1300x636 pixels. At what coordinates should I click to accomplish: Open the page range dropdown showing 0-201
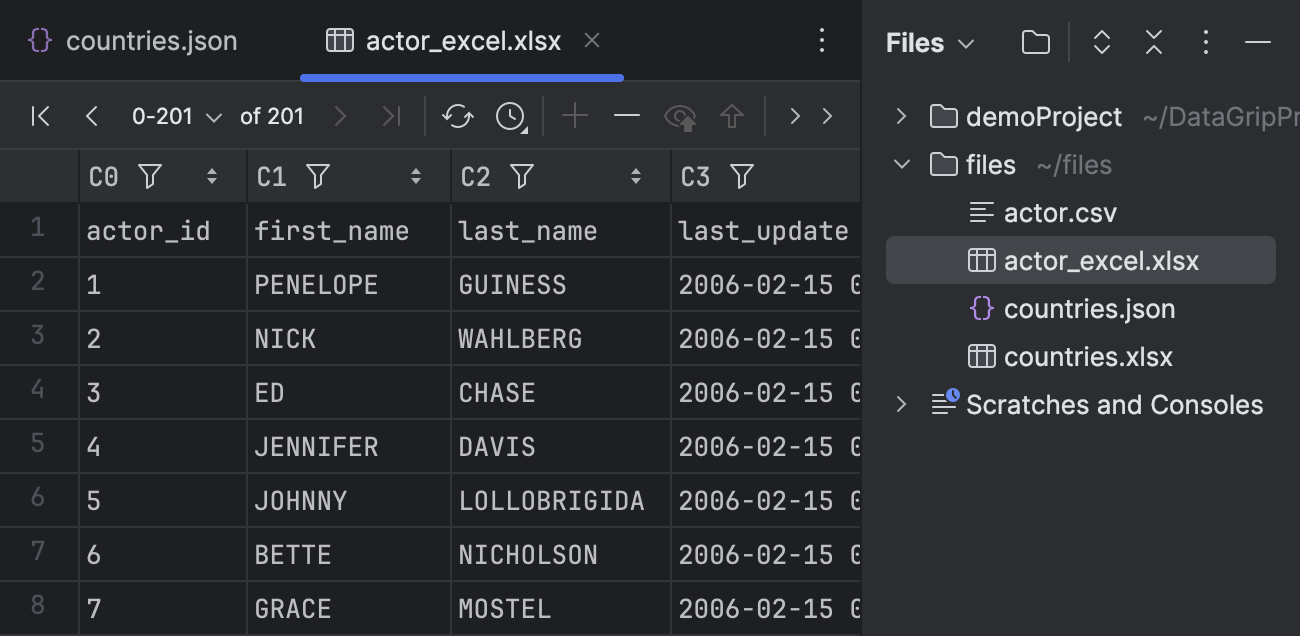point(178,116)
